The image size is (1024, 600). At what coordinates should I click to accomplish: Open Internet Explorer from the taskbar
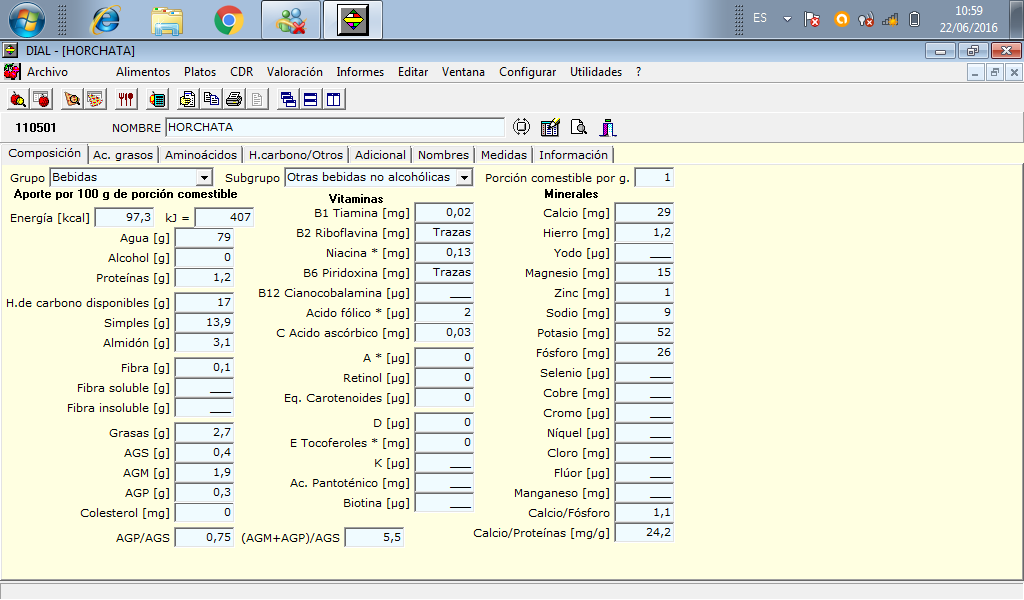pyautogui.click(x=106, y=20)
